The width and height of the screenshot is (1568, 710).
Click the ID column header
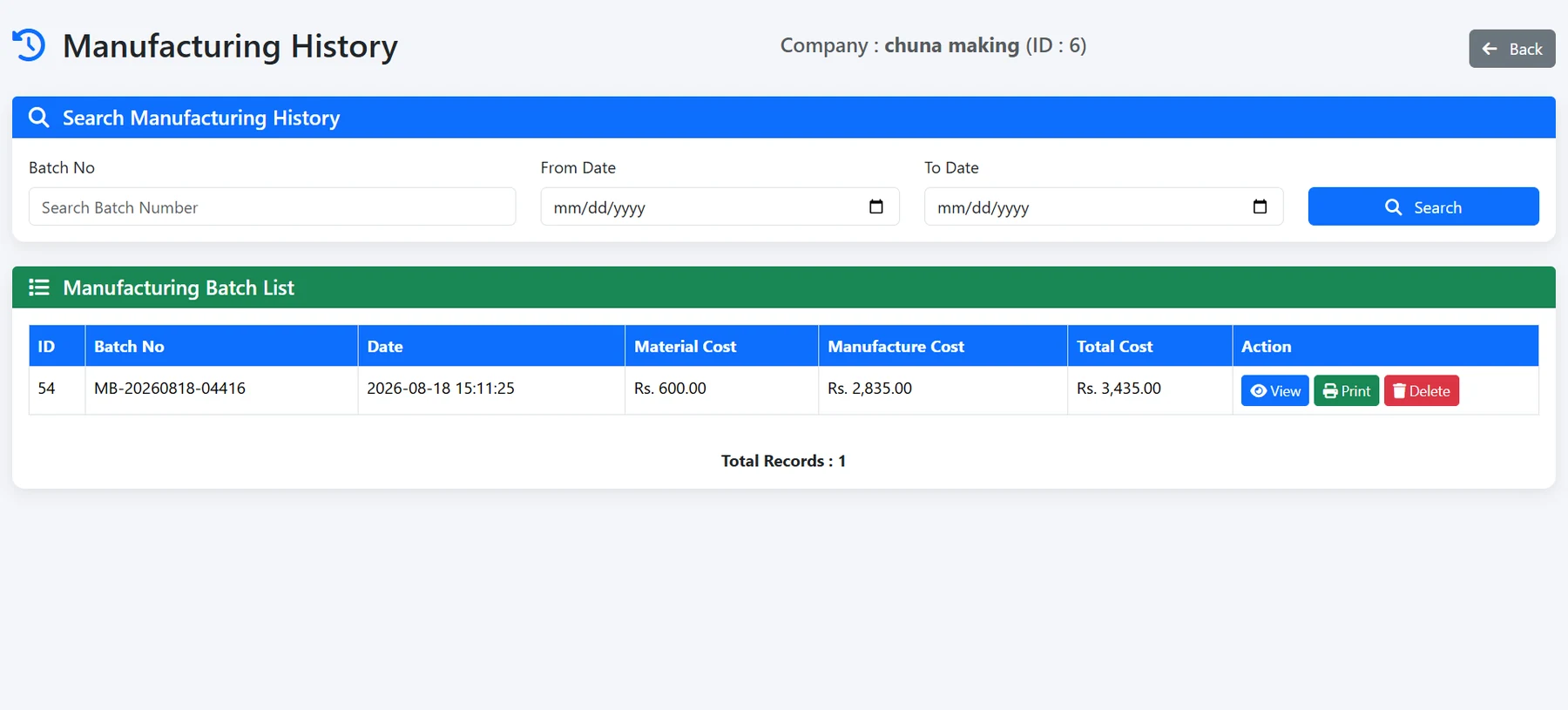(57, 346)
